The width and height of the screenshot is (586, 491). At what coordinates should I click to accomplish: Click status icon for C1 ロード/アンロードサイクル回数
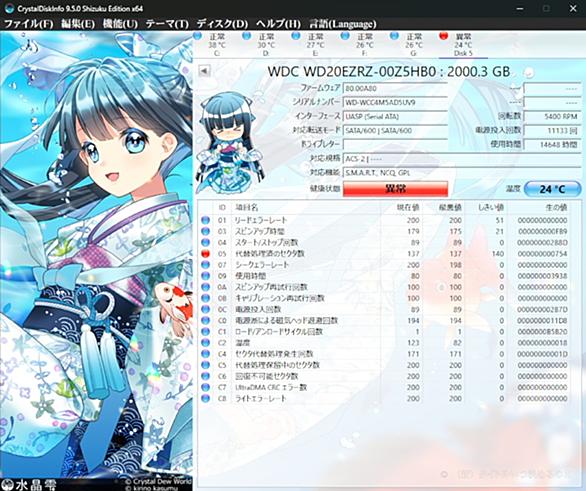coord(205,331)
